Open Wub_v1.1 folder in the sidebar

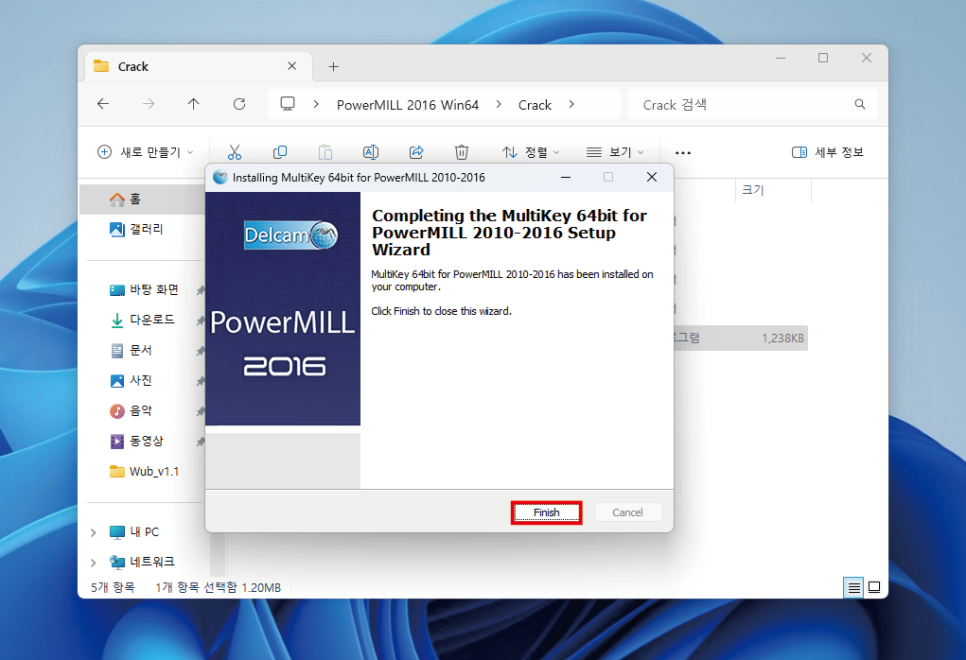[x=144, y=471]
